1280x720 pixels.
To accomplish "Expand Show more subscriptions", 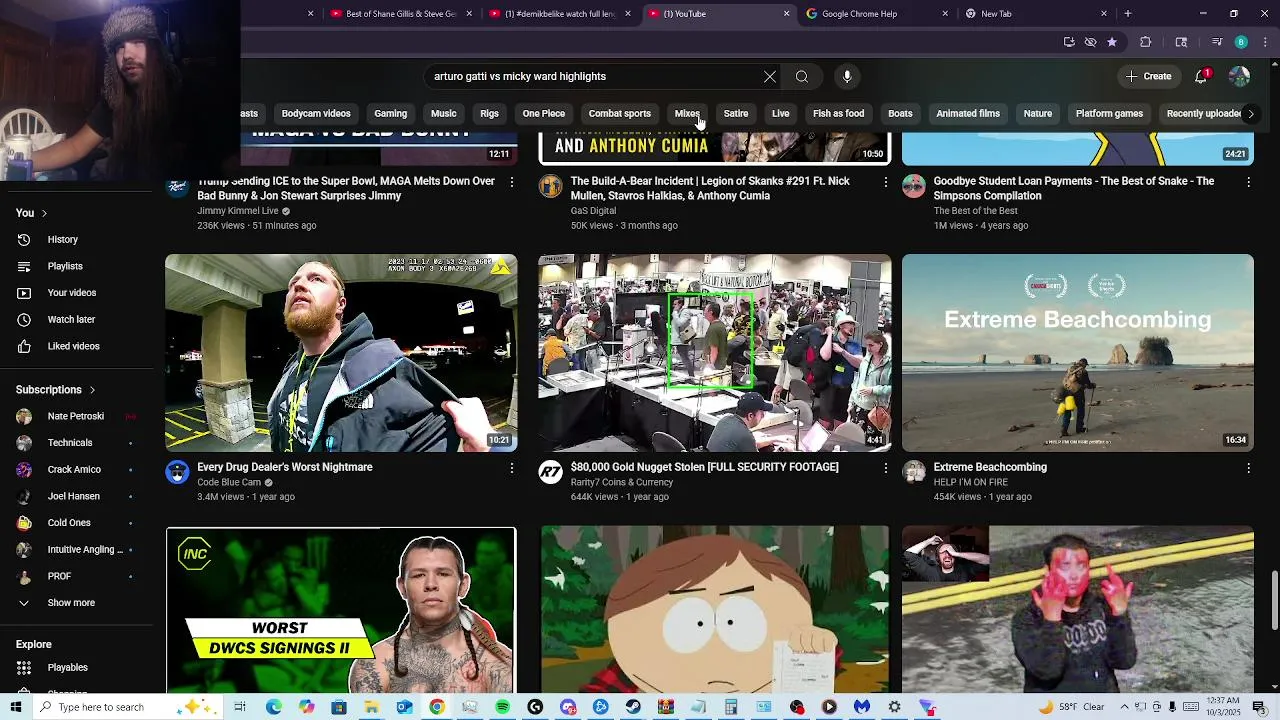I will click(x=70, y=603).
